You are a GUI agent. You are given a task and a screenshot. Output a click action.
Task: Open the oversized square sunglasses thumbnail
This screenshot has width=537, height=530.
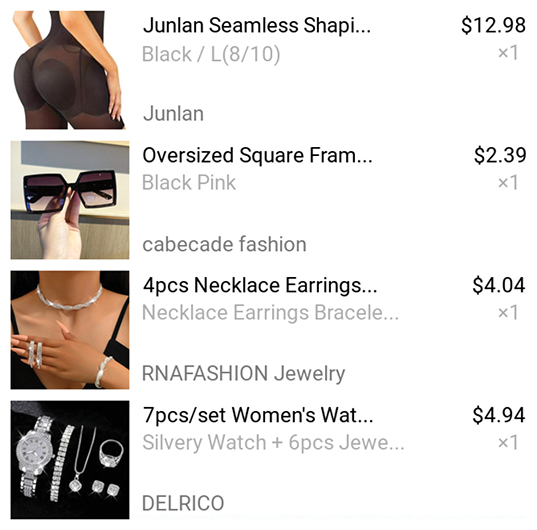(70, 200)
